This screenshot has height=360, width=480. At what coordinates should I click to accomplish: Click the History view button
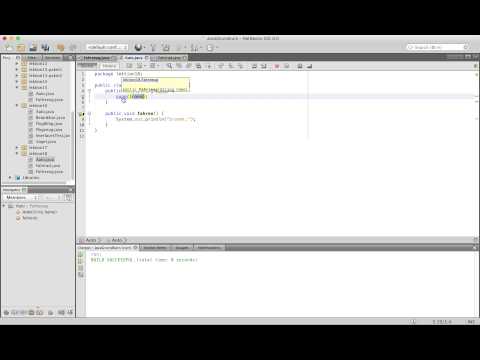coord(109,66)
